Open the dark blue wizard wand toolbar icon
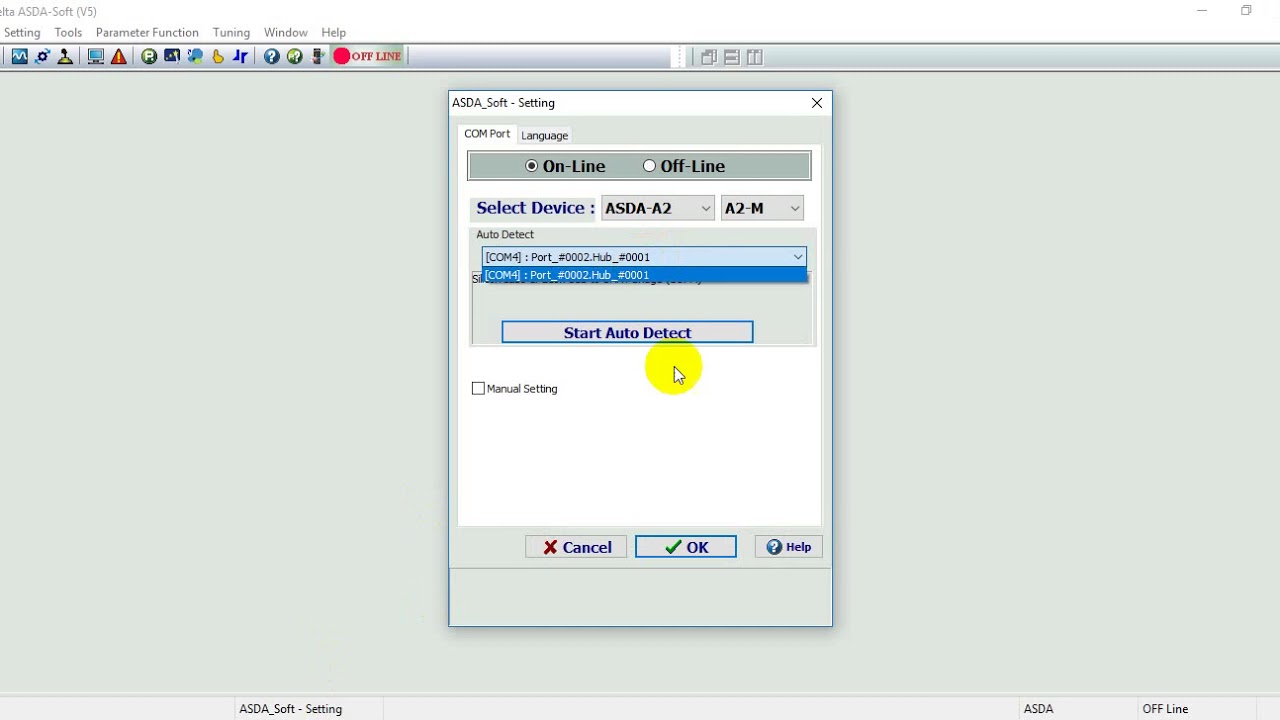Viewport: 1280px width, 720px height. [x=172, y=57]
